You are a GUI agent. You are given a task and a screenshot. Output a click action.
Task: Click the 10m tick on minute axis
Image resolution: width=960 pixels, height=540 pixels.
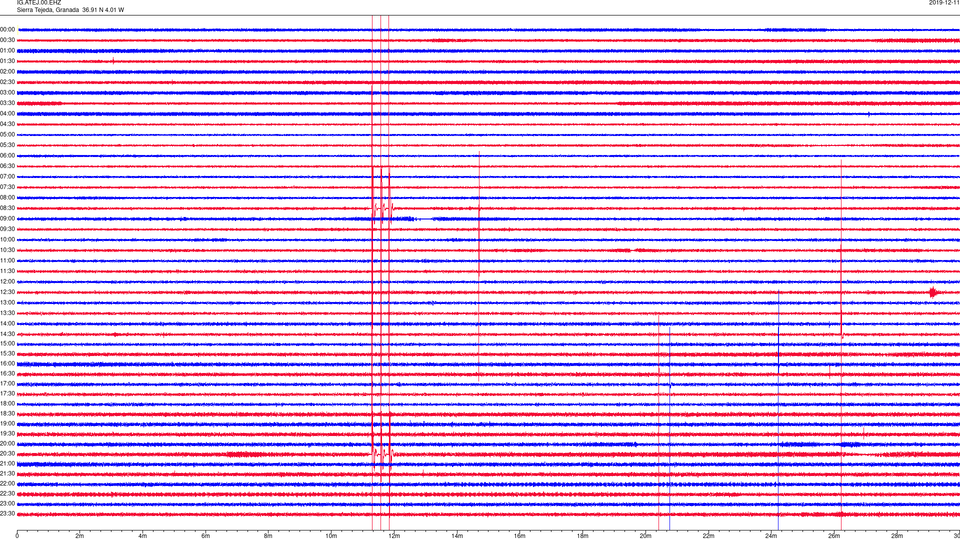tap(331, 536)
